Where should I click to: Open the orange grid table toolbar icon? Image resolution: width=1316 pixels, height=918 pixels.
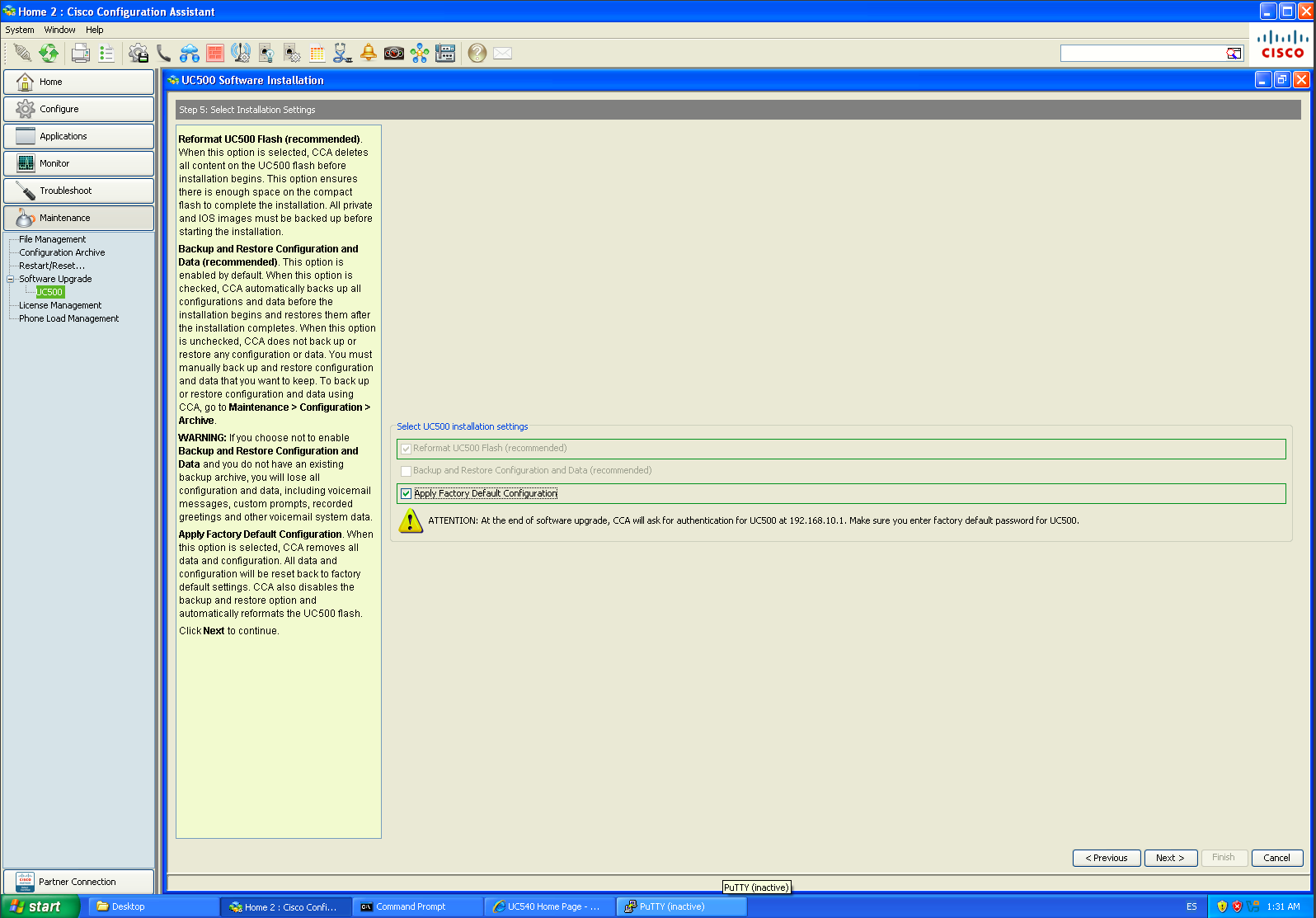tap(317, 53)
